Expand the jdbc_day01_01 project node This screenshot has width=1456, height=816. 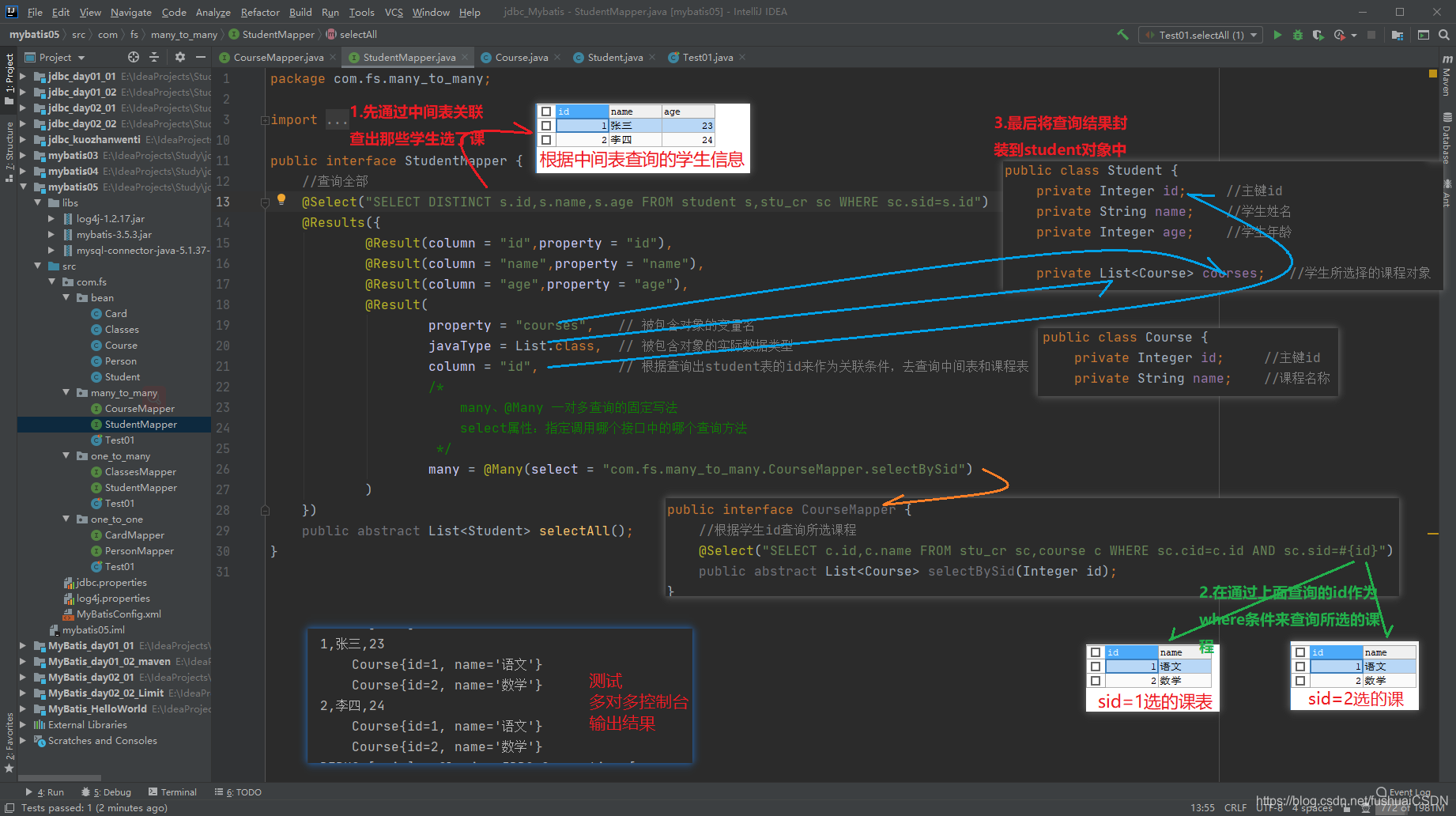point(23,77)
